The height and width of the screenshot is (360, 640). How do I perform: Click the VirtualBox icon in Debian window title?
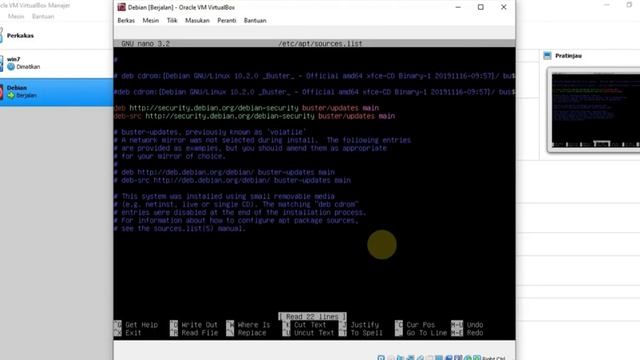pyautogui.click(x=121, y=7)
